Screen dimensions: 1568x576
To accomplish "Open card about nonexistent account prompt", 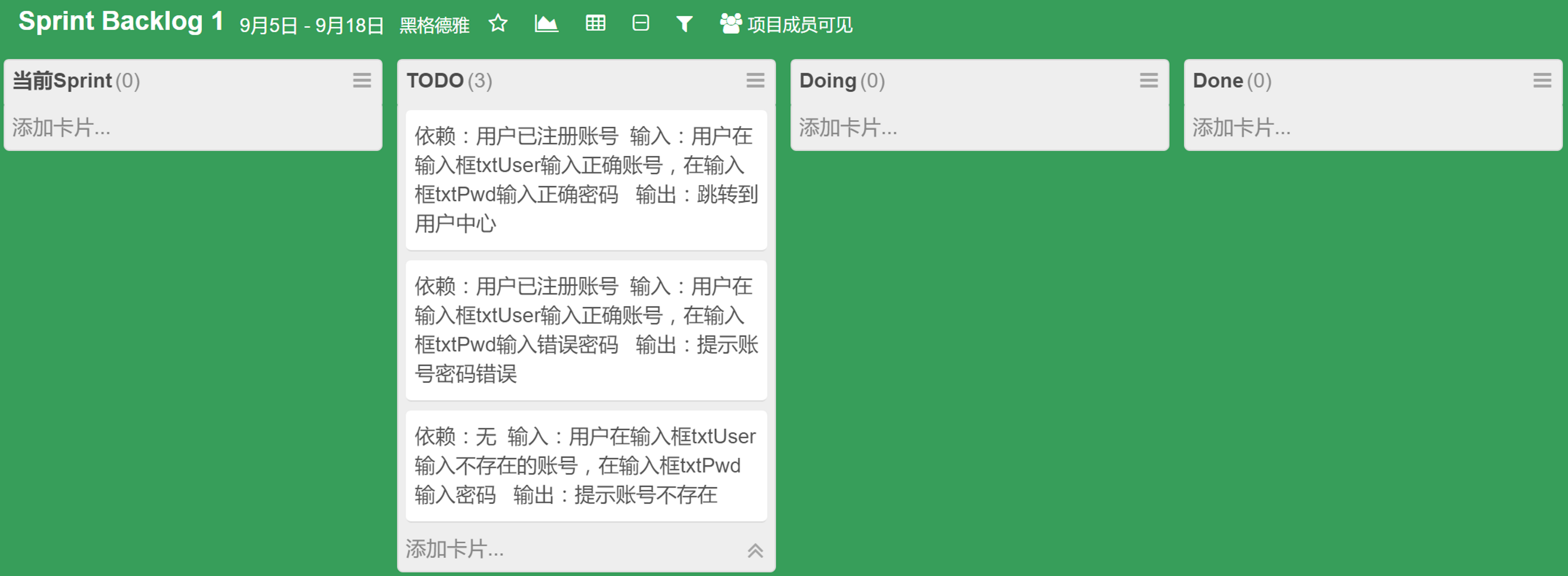I will 585,466.
